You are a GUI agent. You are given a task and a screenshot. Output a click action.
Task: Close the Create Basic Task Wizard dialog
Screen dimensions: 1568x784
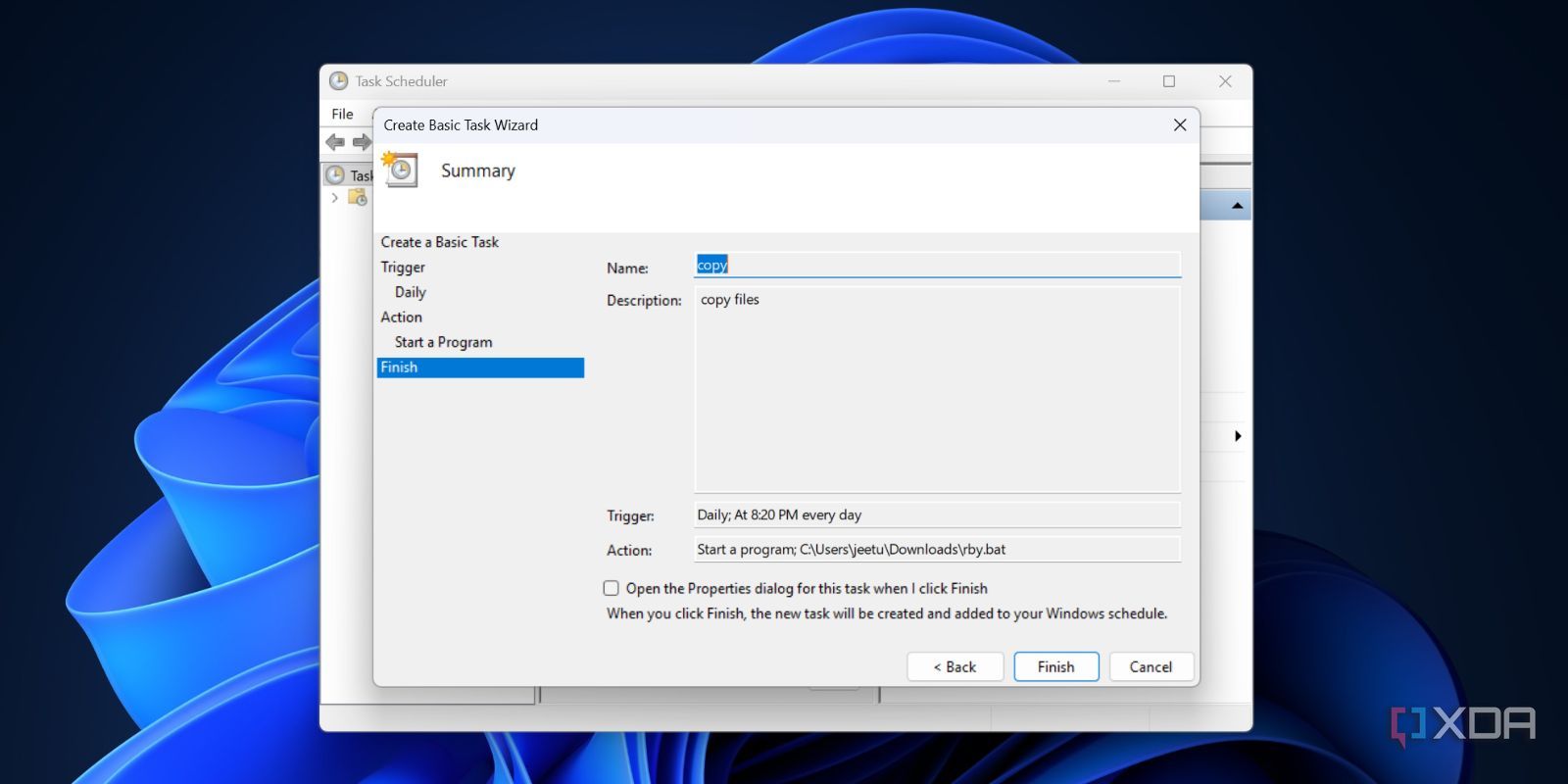tap(1180, 124)
